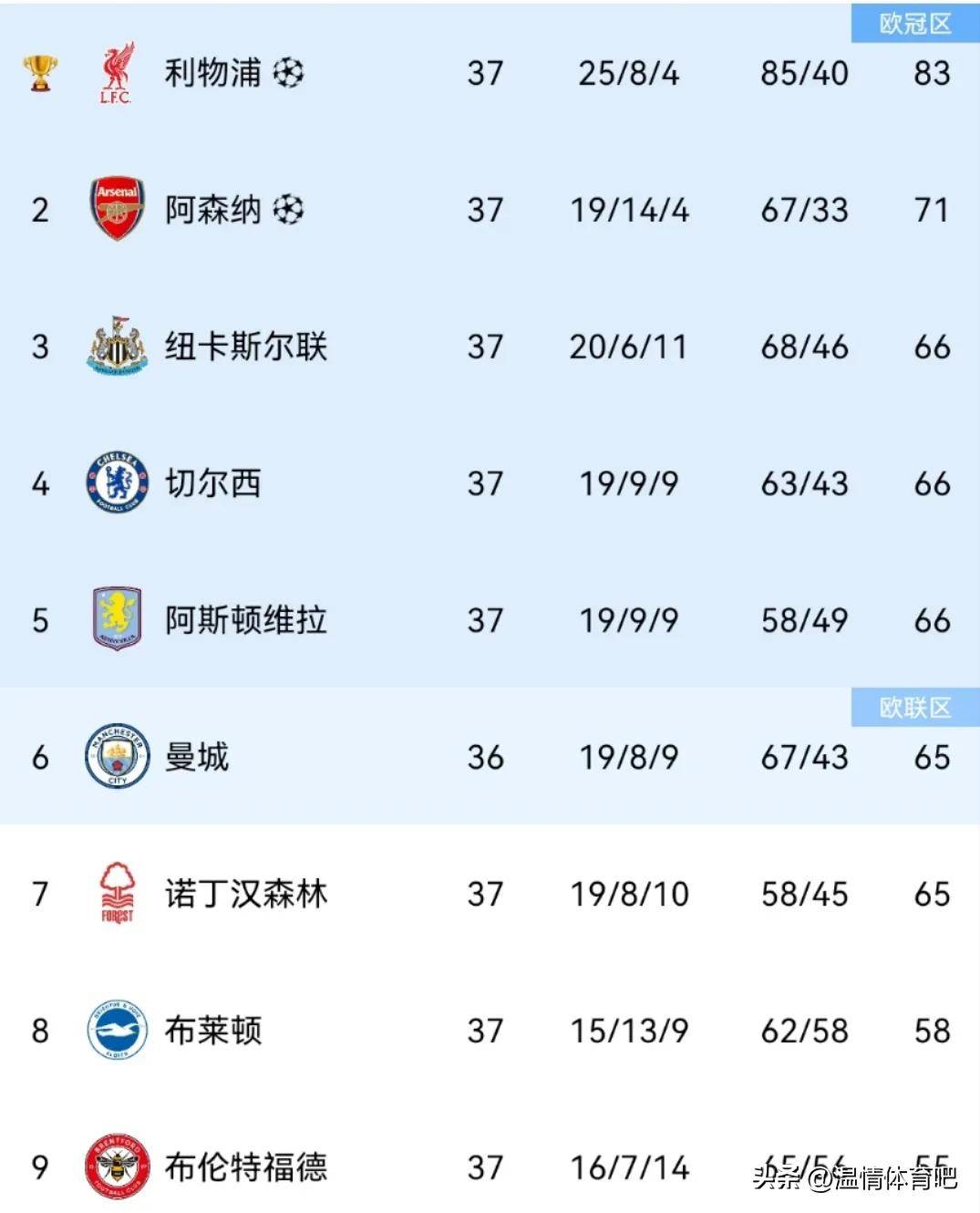Click the Chelsea club crest

[117, 482]
